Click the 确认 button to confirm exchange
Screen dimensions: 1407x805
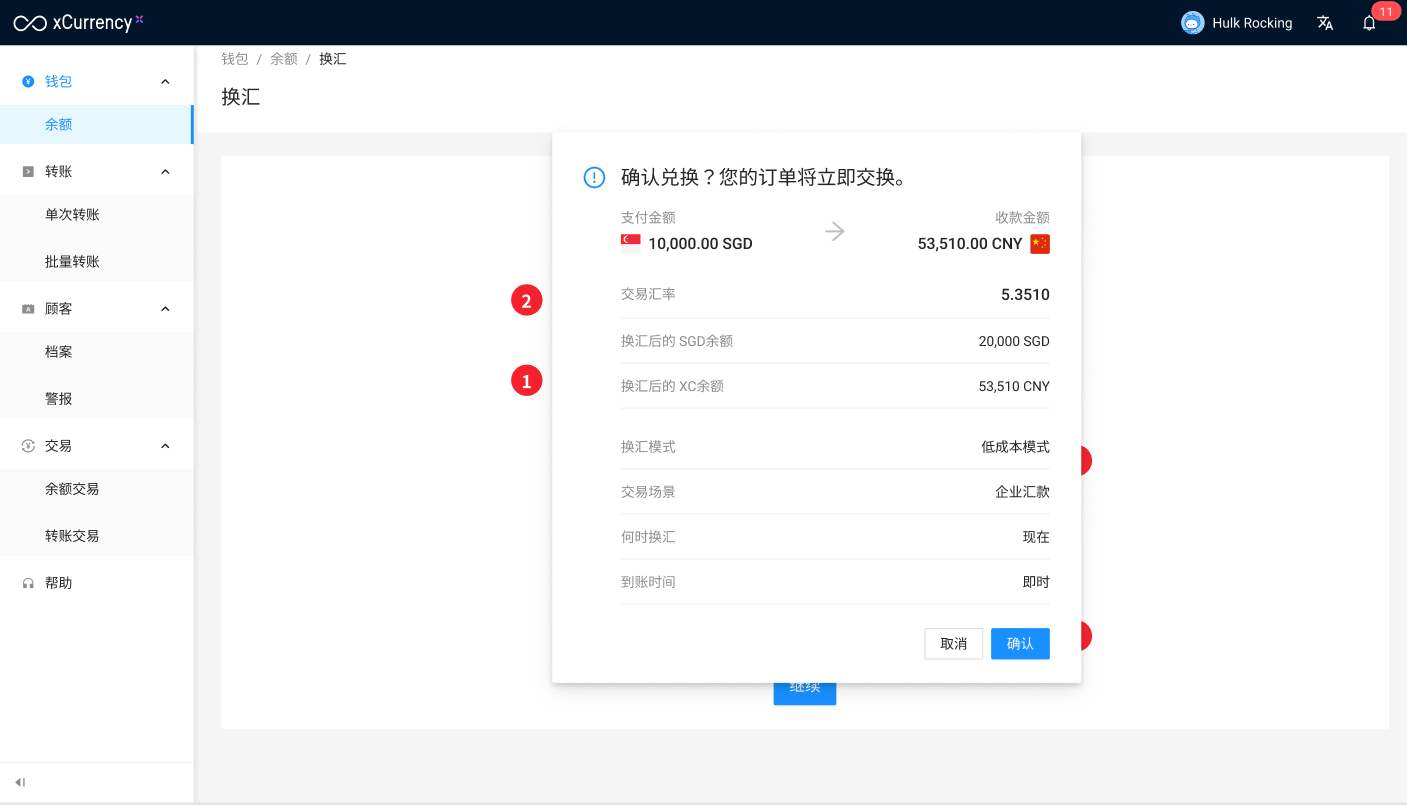click(1020, 644)
